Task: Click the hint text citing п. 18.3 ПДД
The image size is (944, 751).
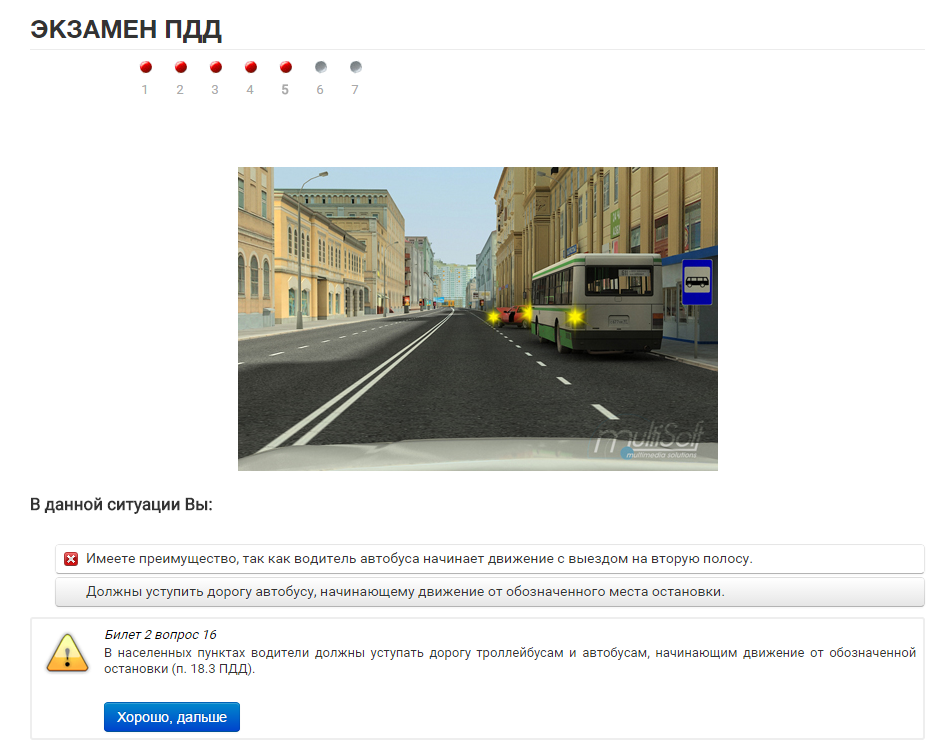Action: point(510,661)
